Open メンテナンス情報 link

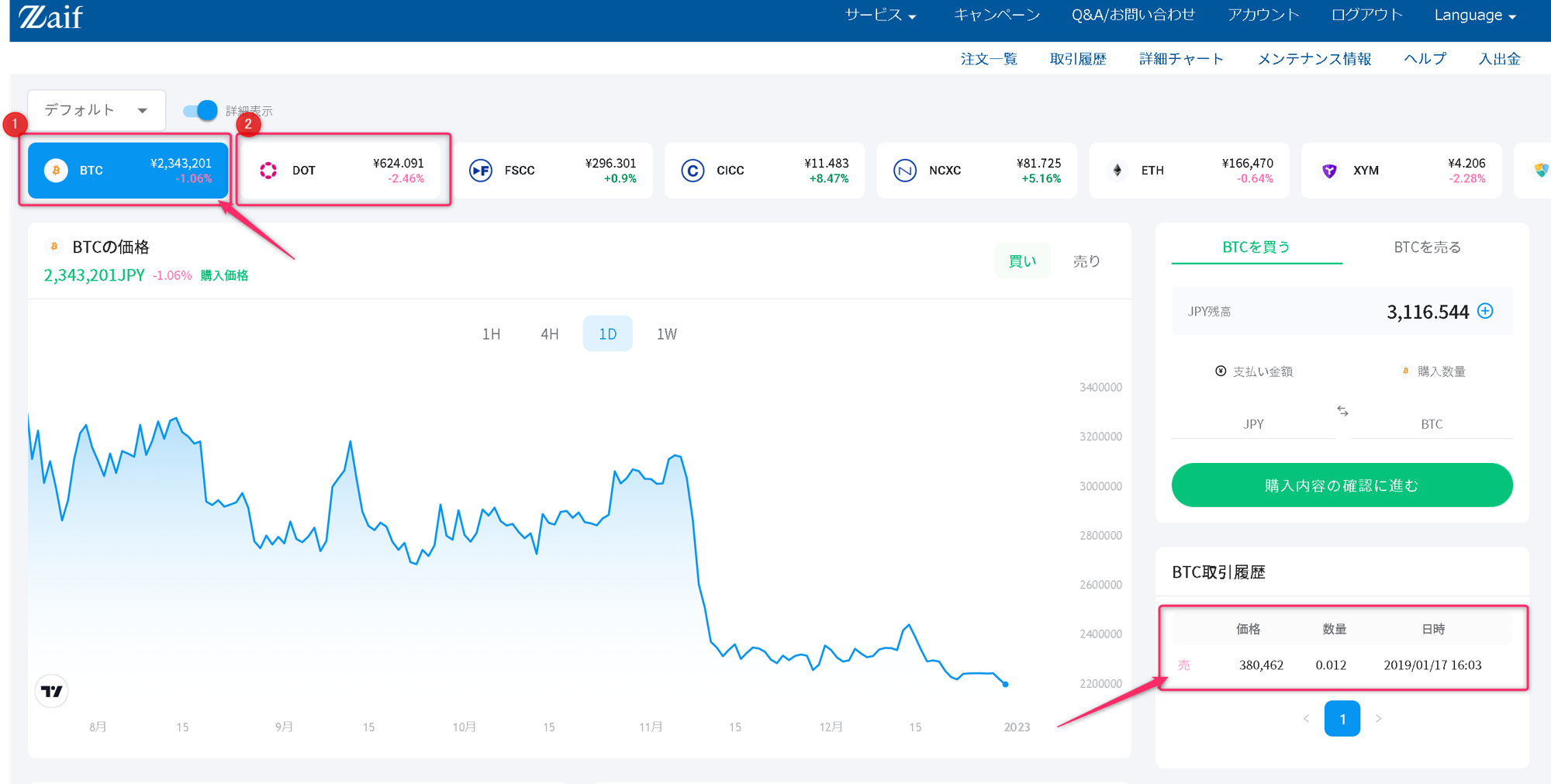pos(1314,59)
